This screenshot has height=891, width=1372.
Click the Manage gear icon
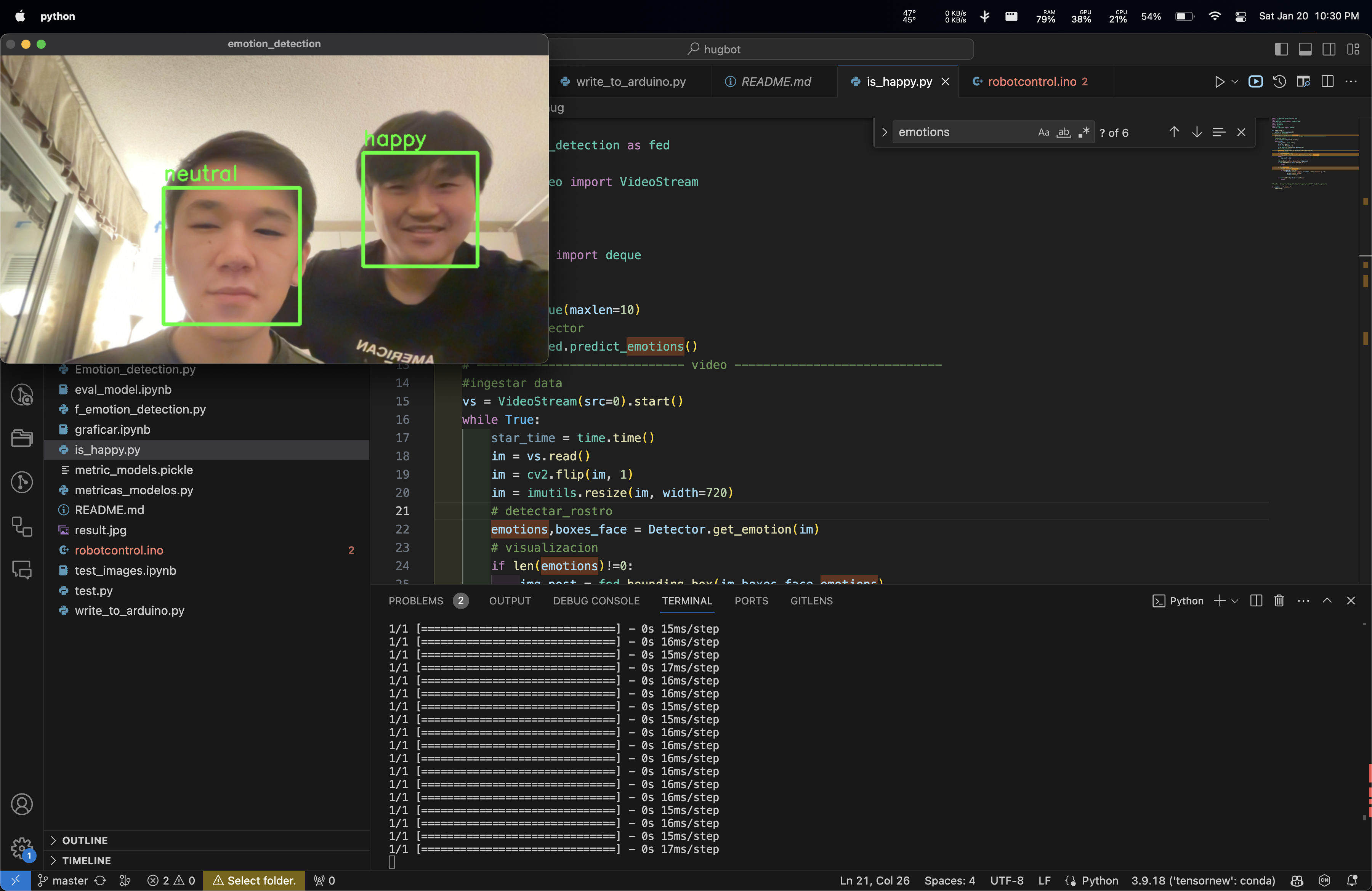[x=22, y=847]
